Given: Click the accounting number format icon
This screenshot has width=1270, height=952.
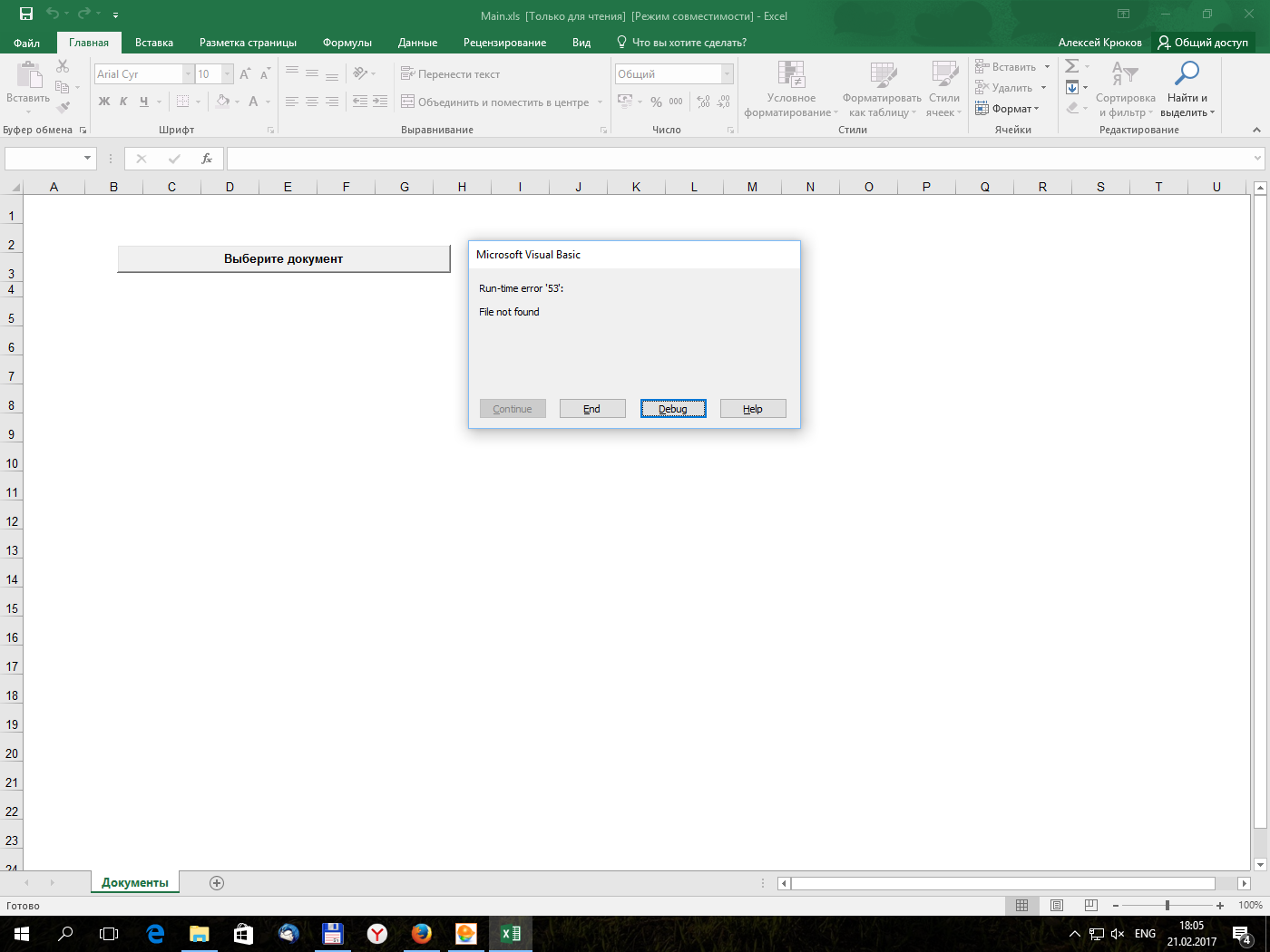Looking at the screenshot, I should coord(625,102).
